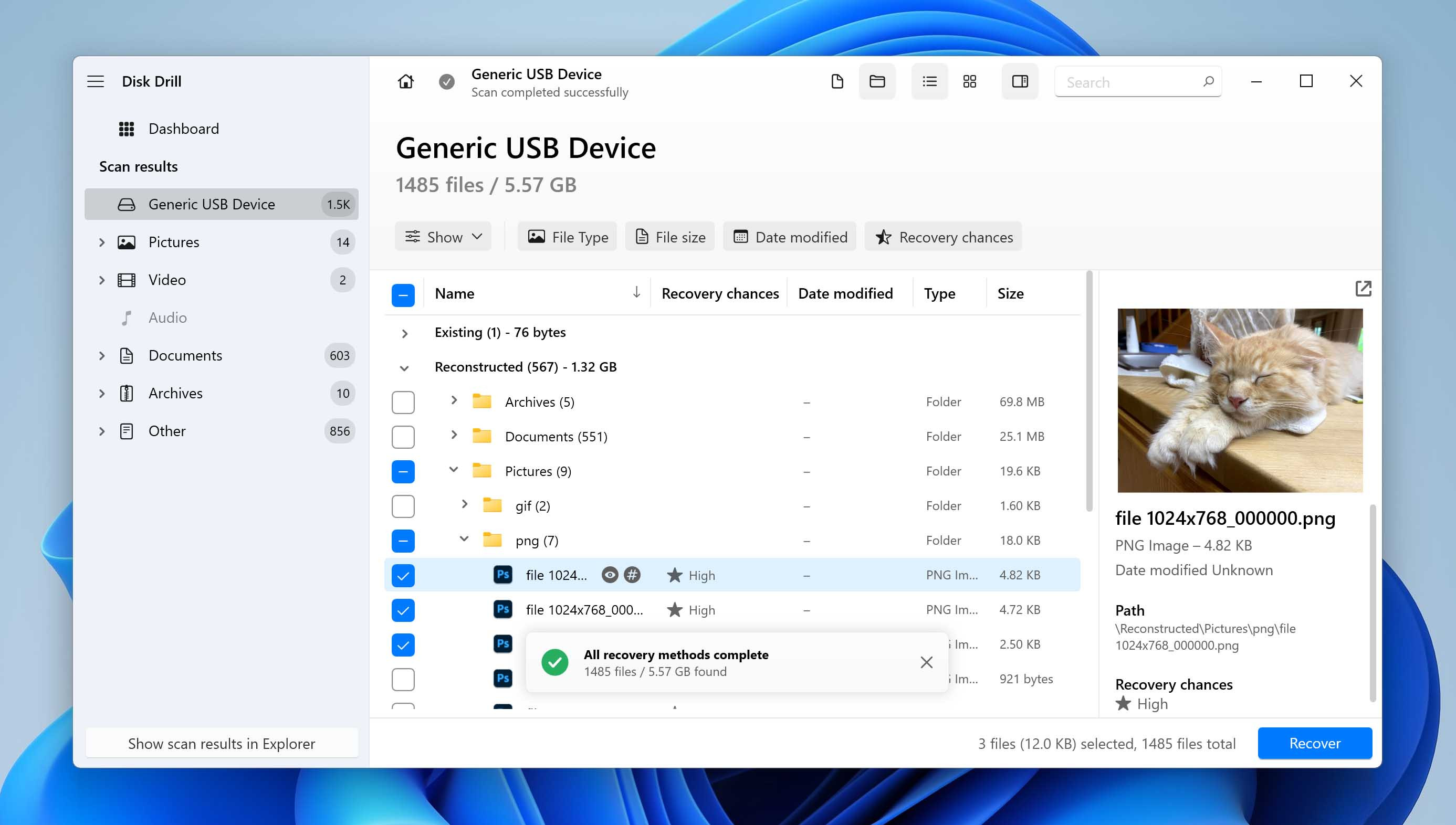1456x825 pixels.
Task: Click the Recovery chances filter button
Action: point(944,237)
